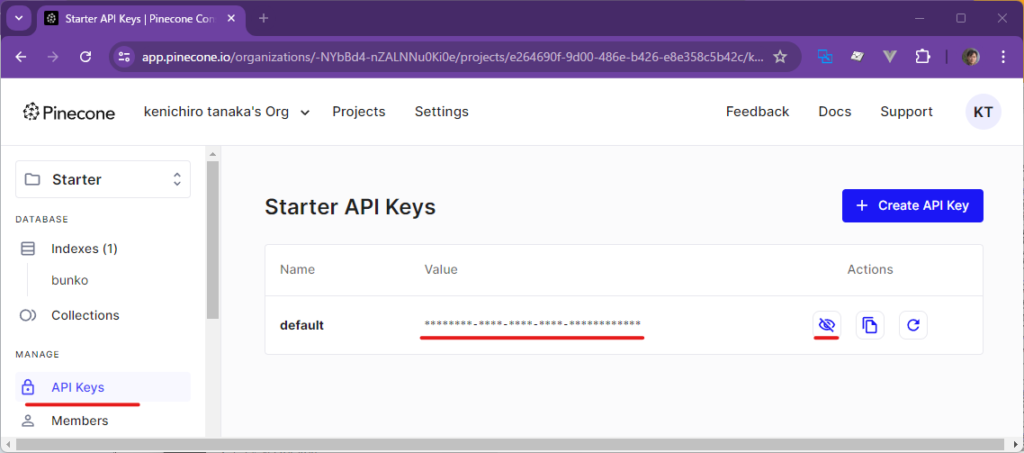Select the bunko index
1024x453 pixels.
70,281
